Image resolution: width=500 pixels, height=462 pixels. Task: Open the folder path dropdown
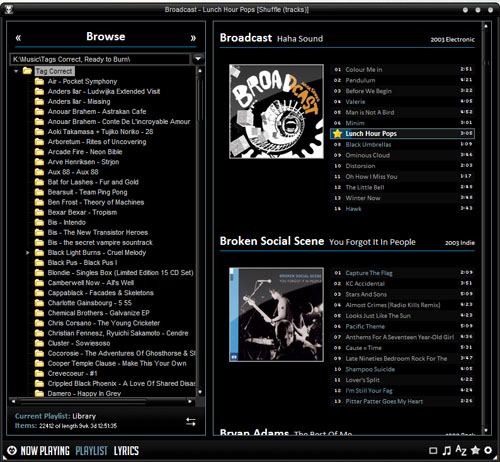point(198,59)
